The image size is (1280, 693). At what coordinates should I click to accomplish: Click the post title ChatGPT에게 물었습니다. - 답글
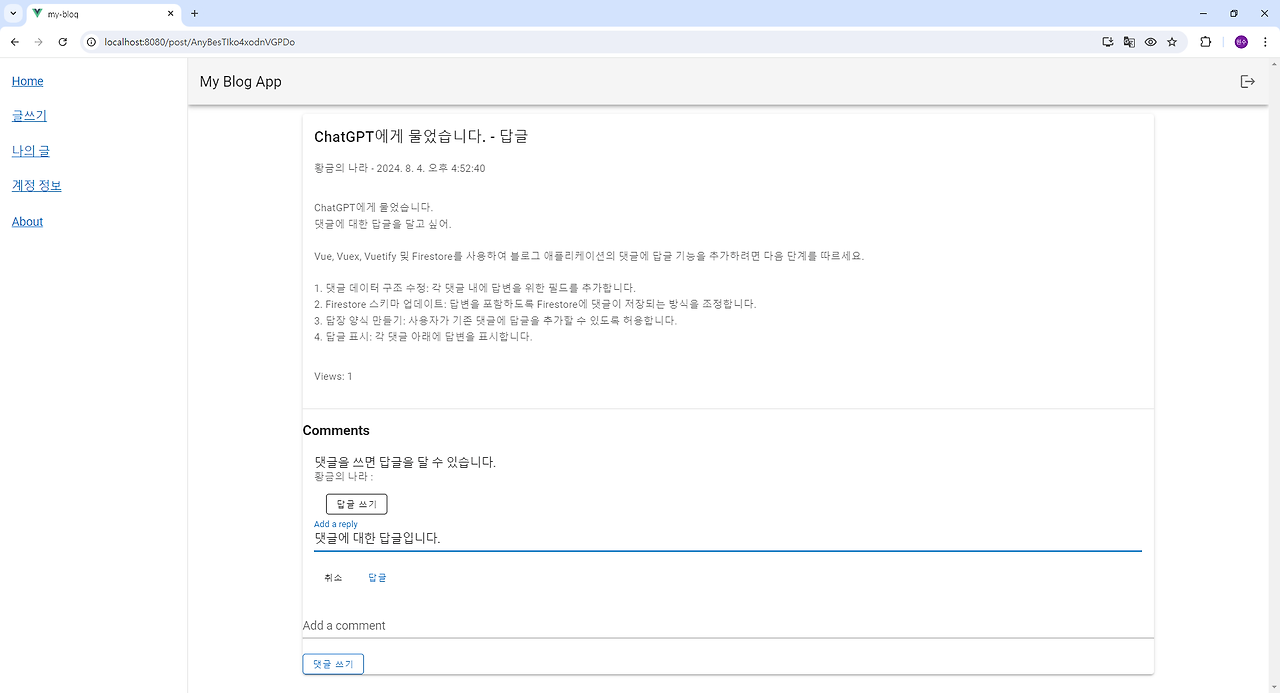tap(421, 136)
